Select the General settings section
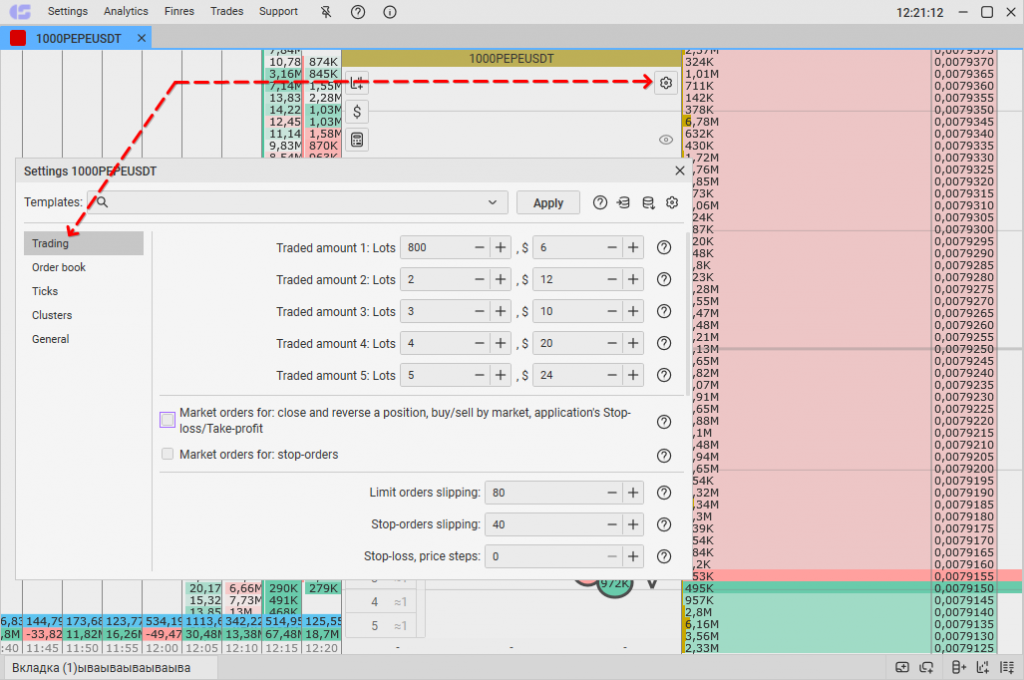 tap(50, 340)
